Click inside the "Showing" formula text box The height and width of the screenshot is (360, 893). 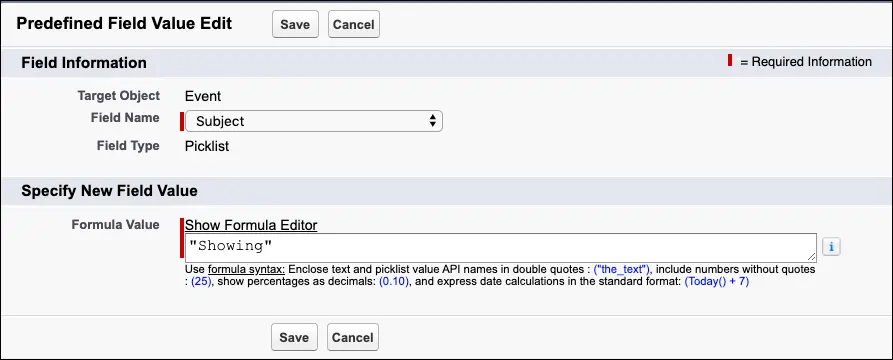coord(501,248)
